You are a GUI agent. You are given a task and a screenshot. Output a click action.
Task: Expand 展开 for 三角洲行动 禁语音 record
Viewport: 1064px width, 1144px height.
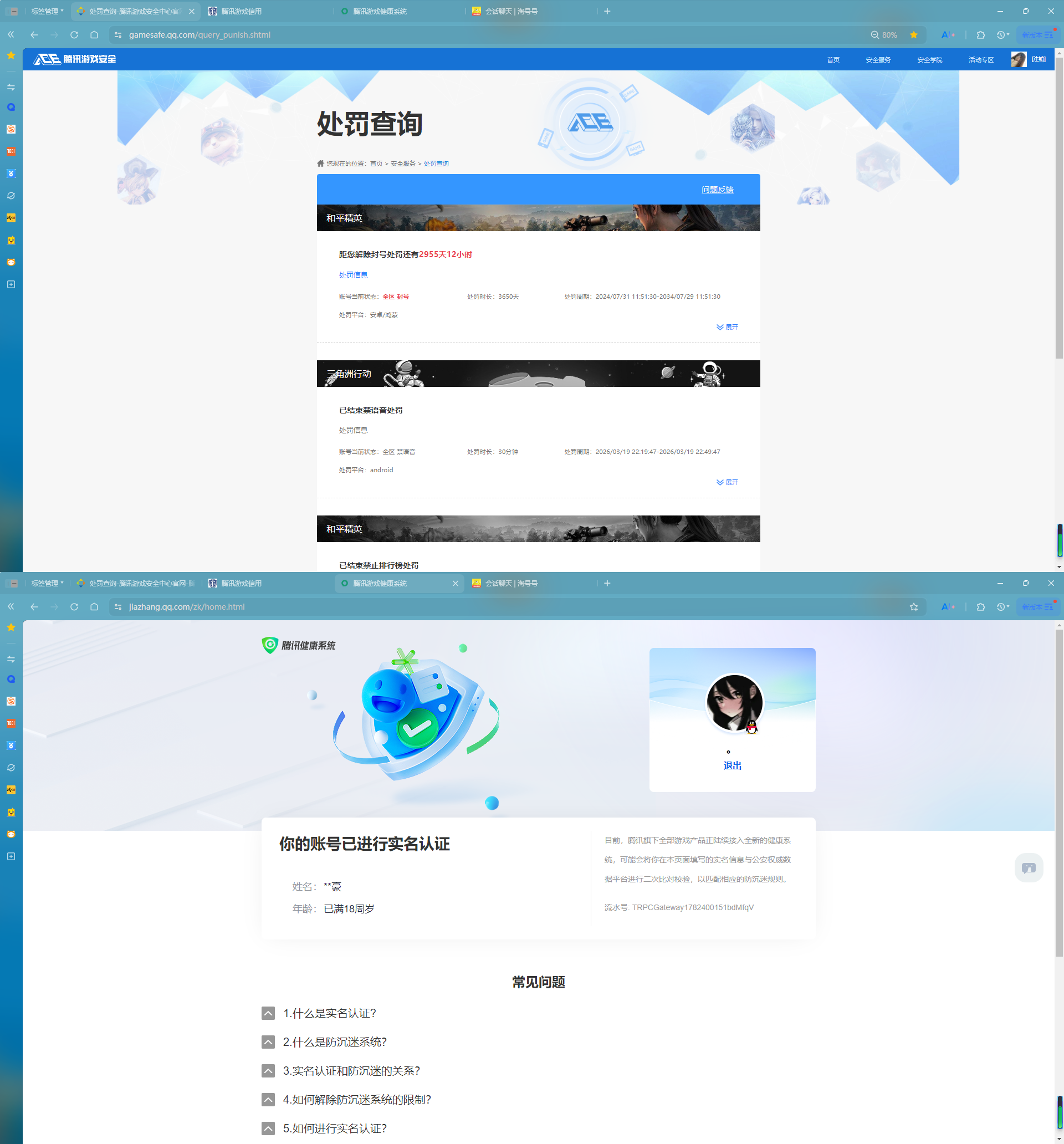point(727,482)
